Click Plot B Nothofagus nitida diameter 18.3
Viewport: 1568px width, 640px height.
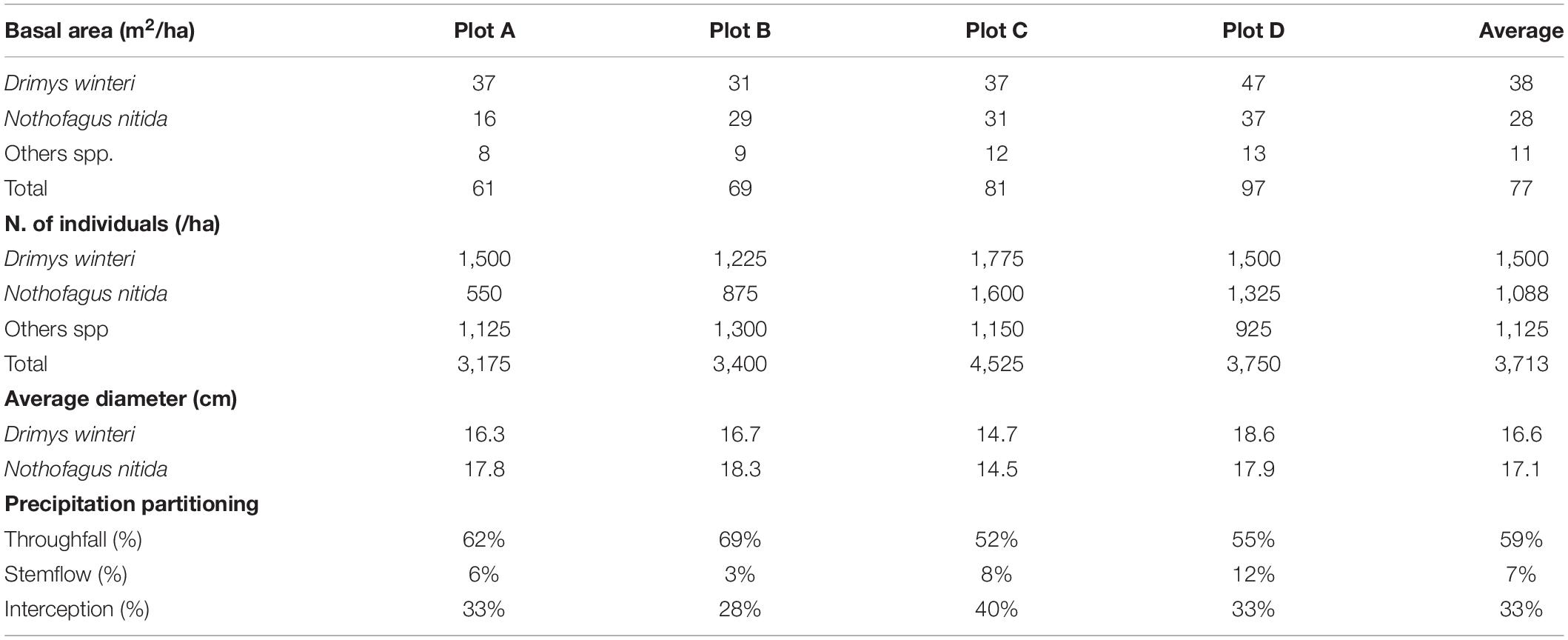click(740, 469)
